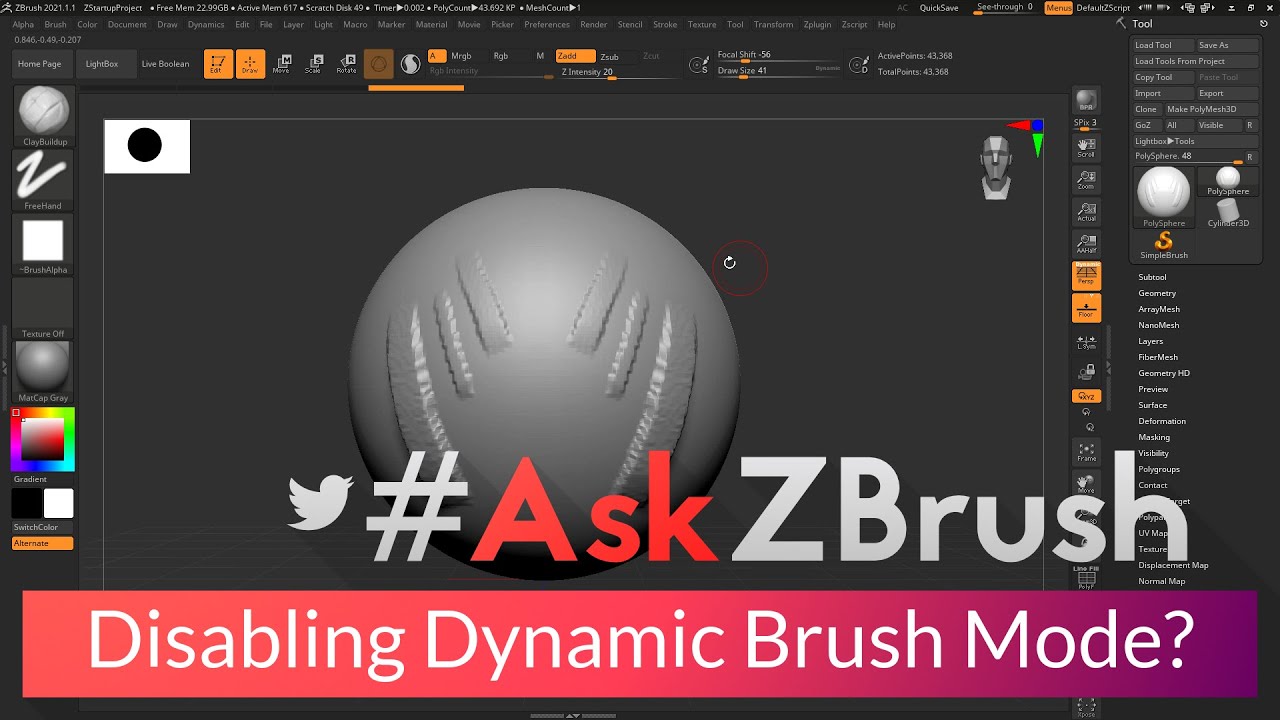This screenshot has width=1280, height=720.
Task: Click the Frame mesh icon
Action: pos(1086,452)
